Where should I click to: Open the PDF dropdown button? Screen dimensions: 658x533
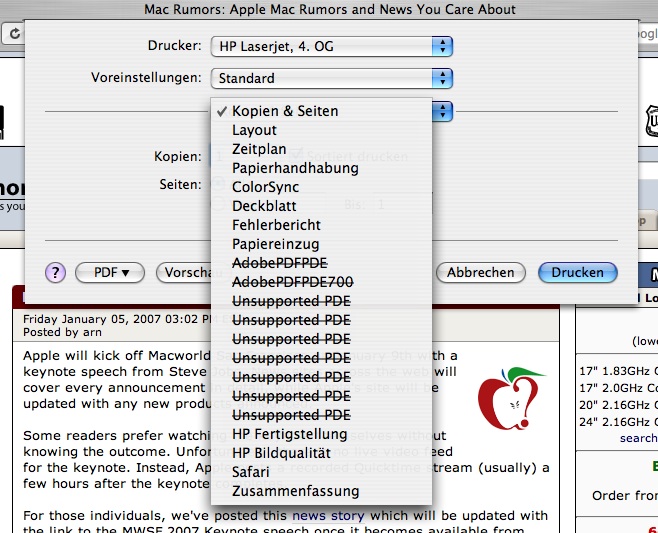tap(110, 273)
